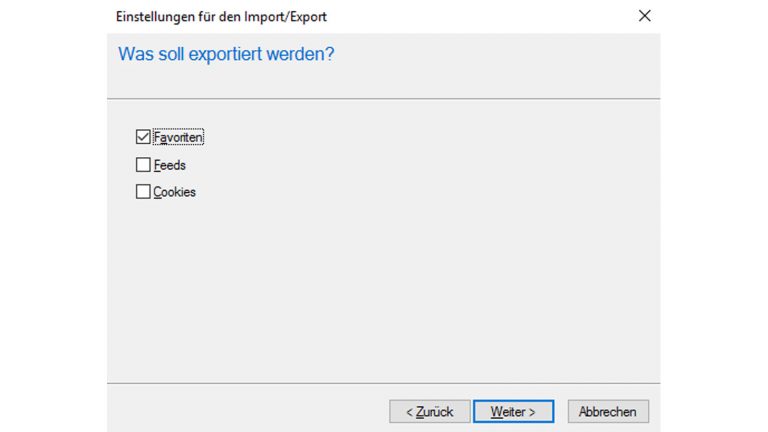The image size is (768, 432).
Task: Click the checkmark inside the Favoriten box
Action: pyautogui.click(x=142, y=138)
